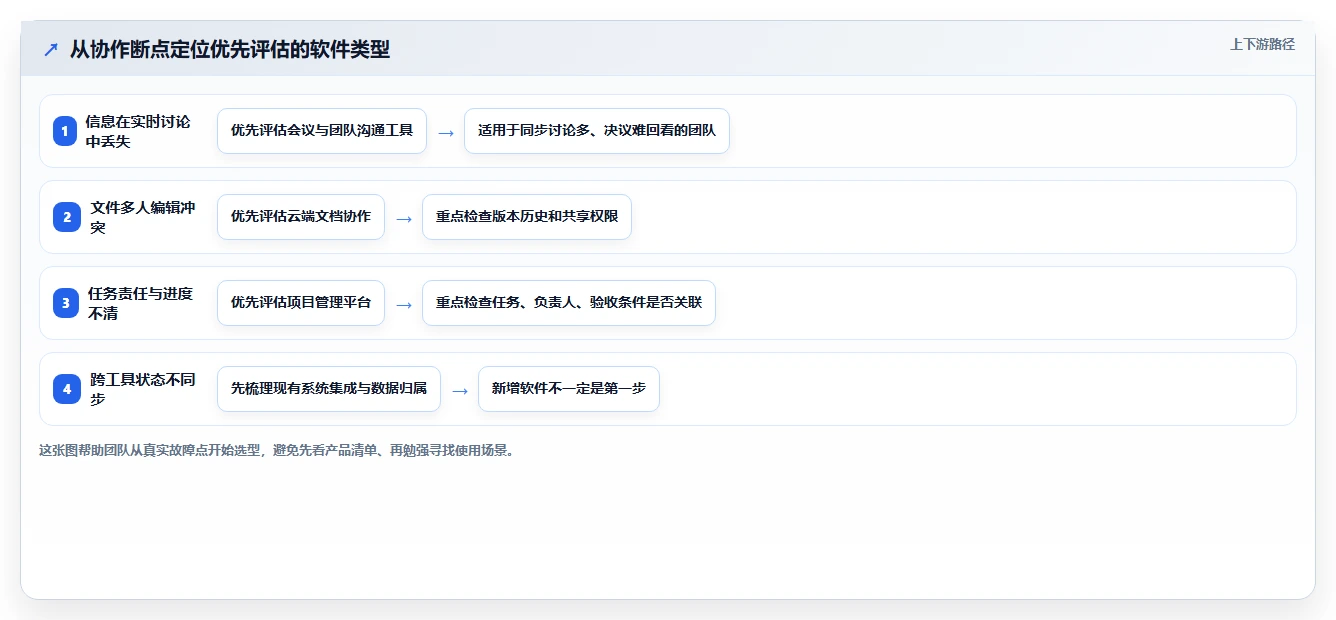Click the number 4 step badge
Screen dimensions: 1336x620
tap(65, 389)
